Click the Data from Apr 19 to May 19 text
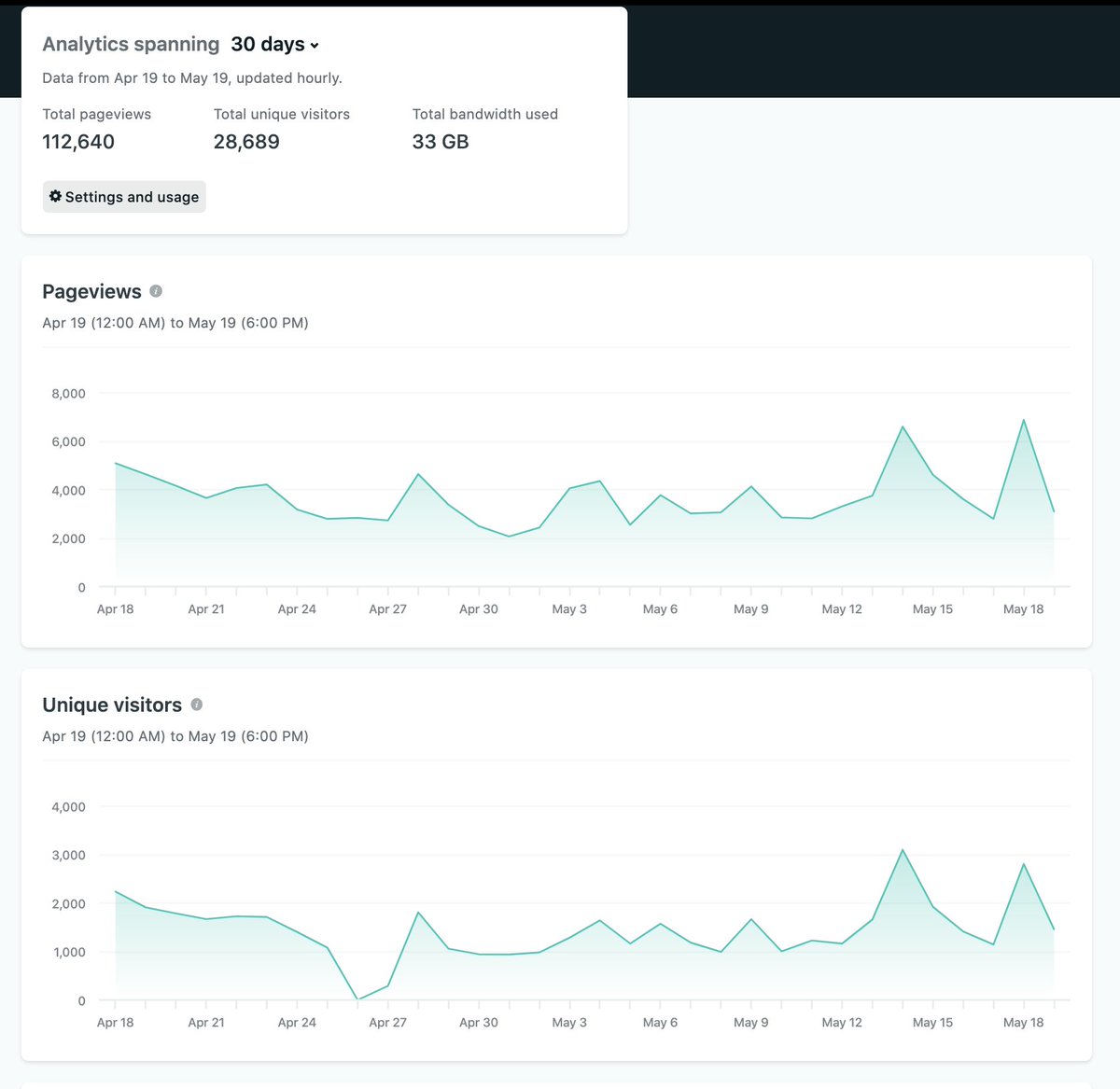The image size is (1120, 1089). (x=190, y=77)
